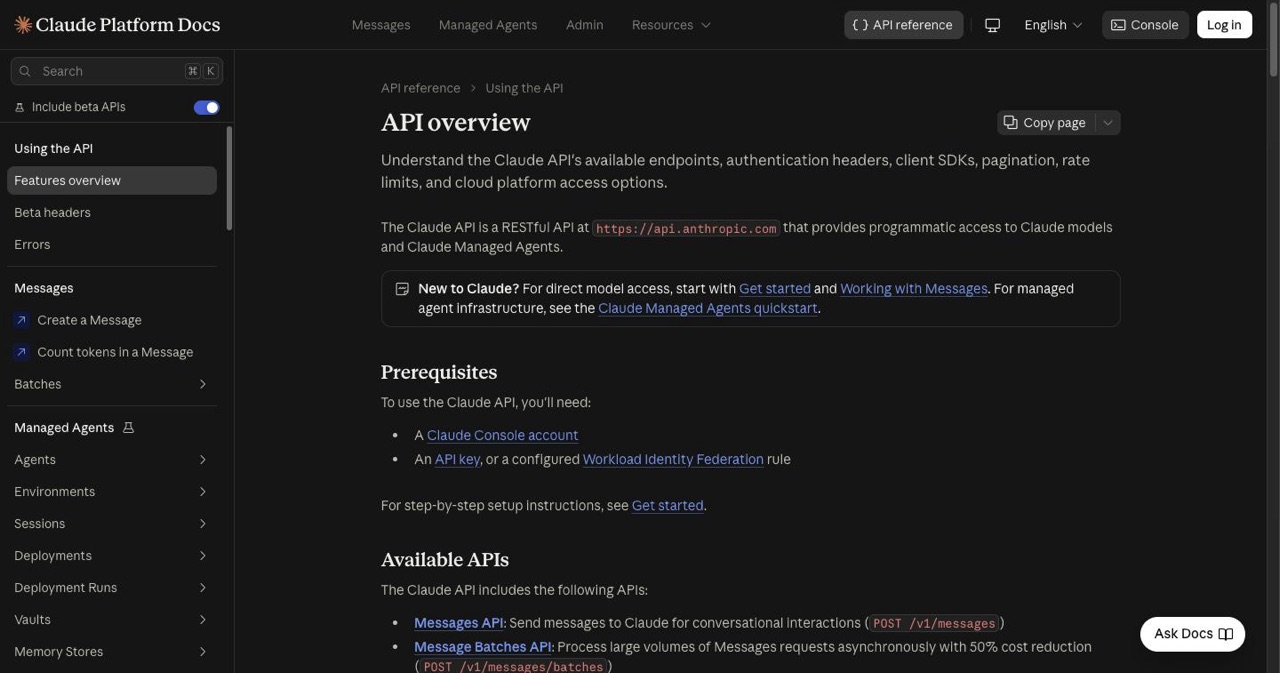This screenshot has height=673, width=1280.
Task: Click the braces icon on API reference
Action: pyautogui.click(x=860, y=25)
